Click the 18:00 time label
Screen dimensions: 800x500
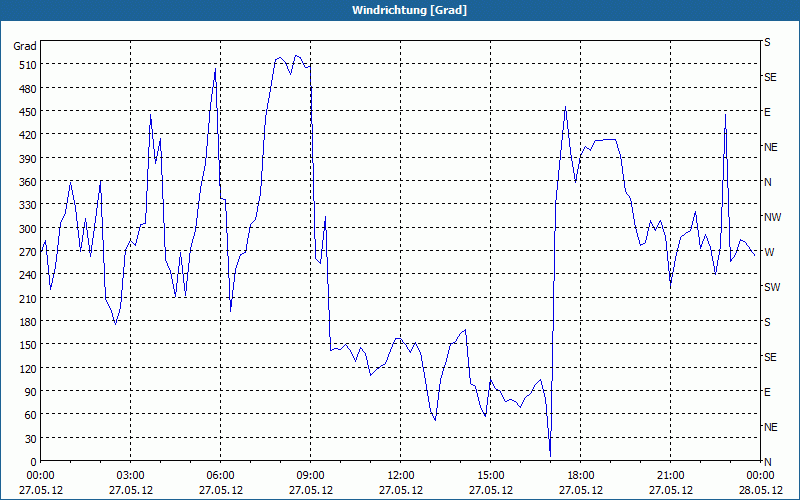point(581,476)
